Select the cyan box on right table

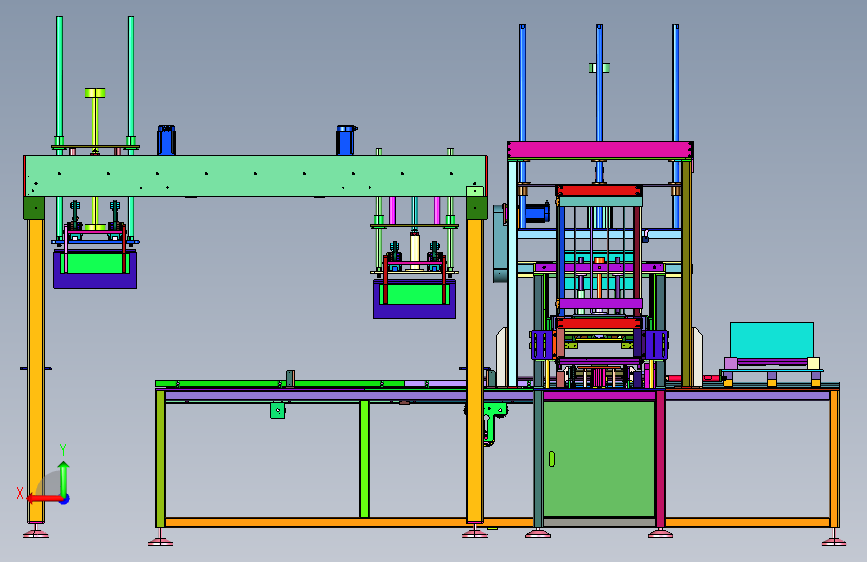(772, 340)
